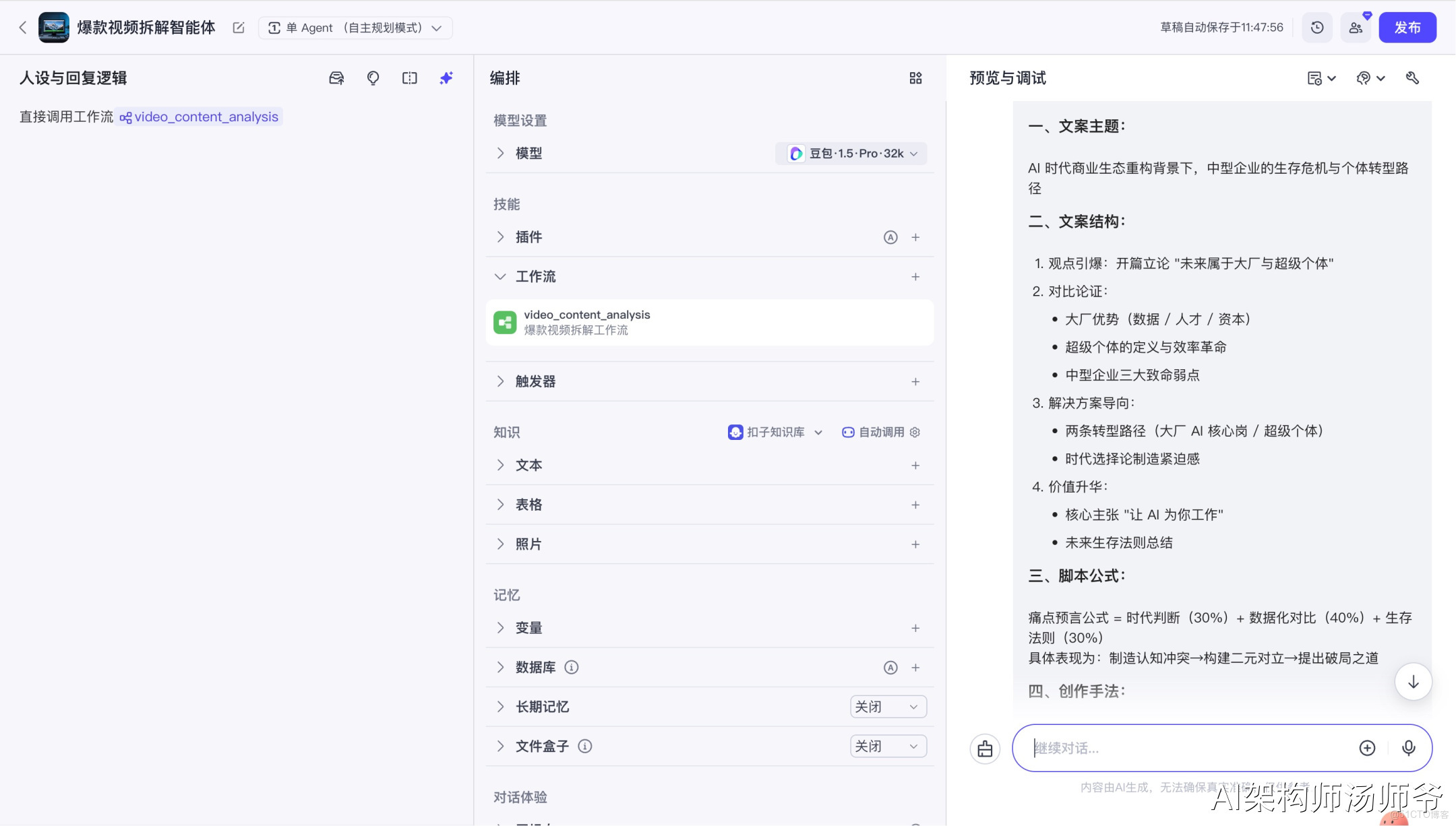
Task: Open the 豆包·1.5·Pro·32k model dropdown
Action: 852,154
